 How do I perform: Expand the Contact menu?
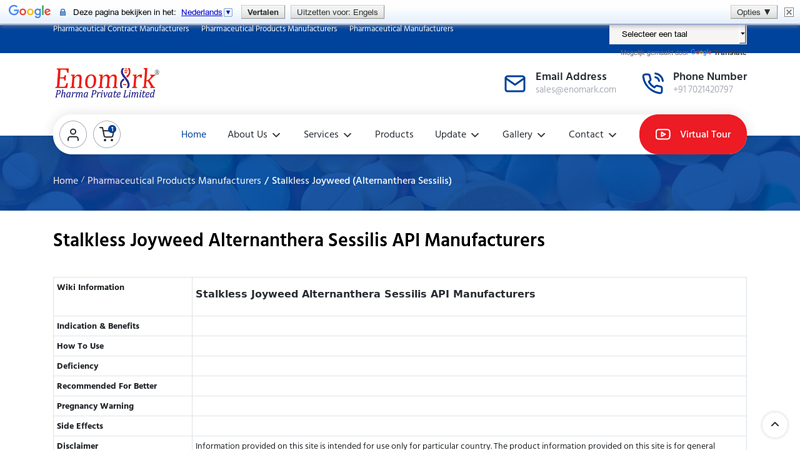click(592, 134)
